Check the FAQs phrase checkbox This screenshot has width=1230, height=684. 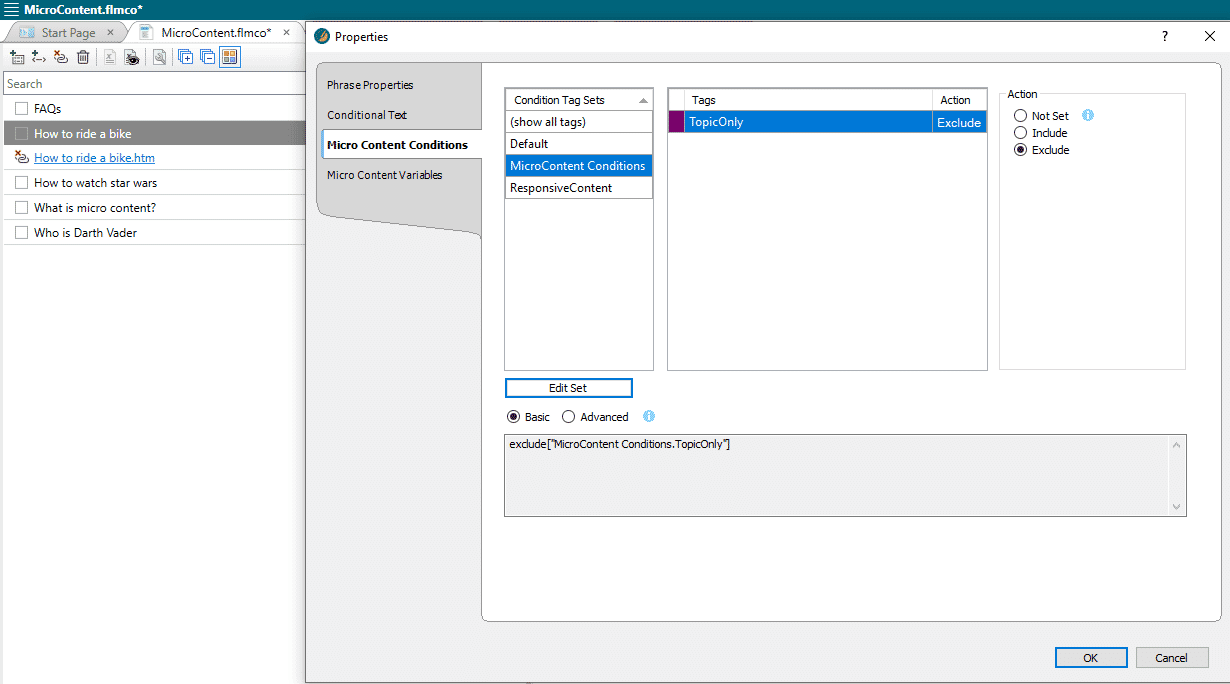coord(21,108)
